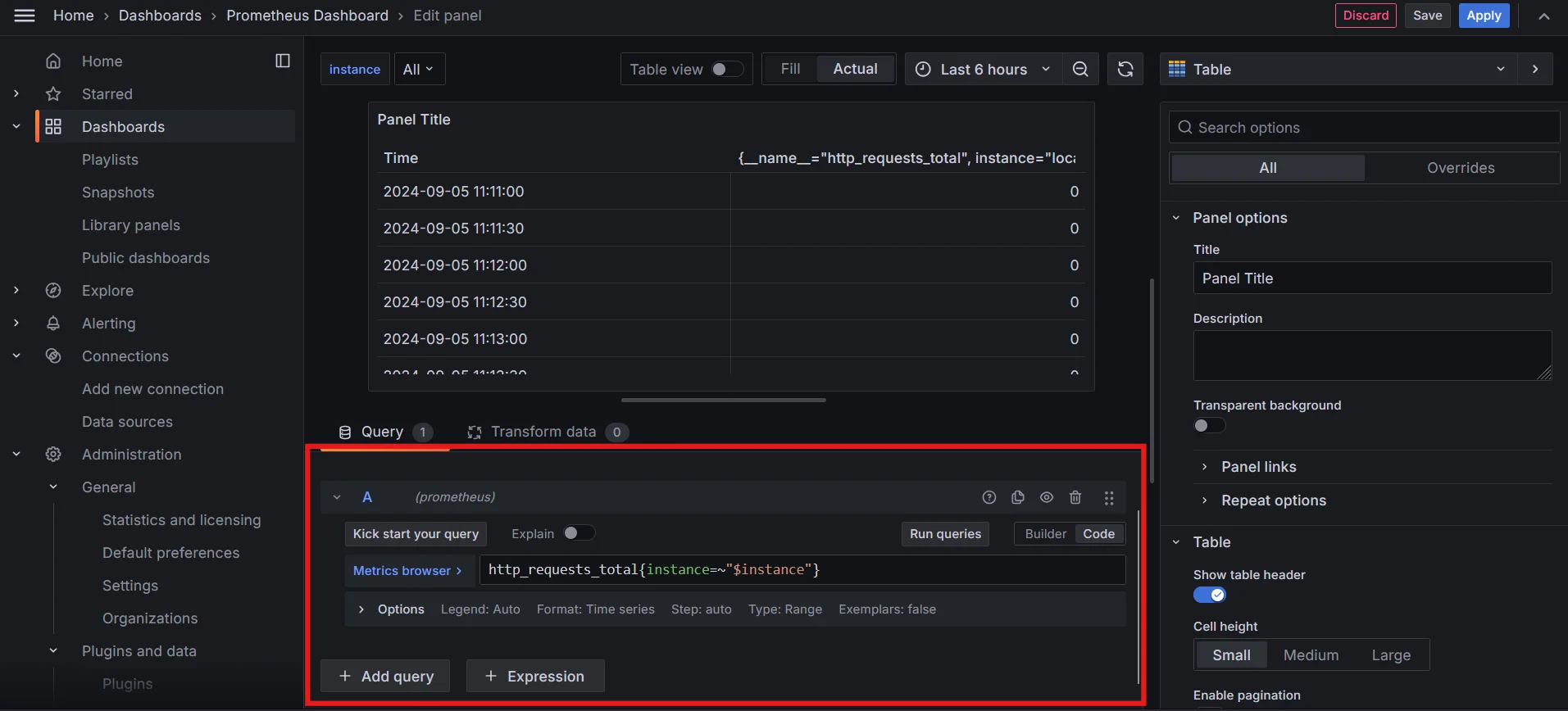Click the Home house icon in sidebar
This screenshot has width=1568, height=711.
[53, 61]
